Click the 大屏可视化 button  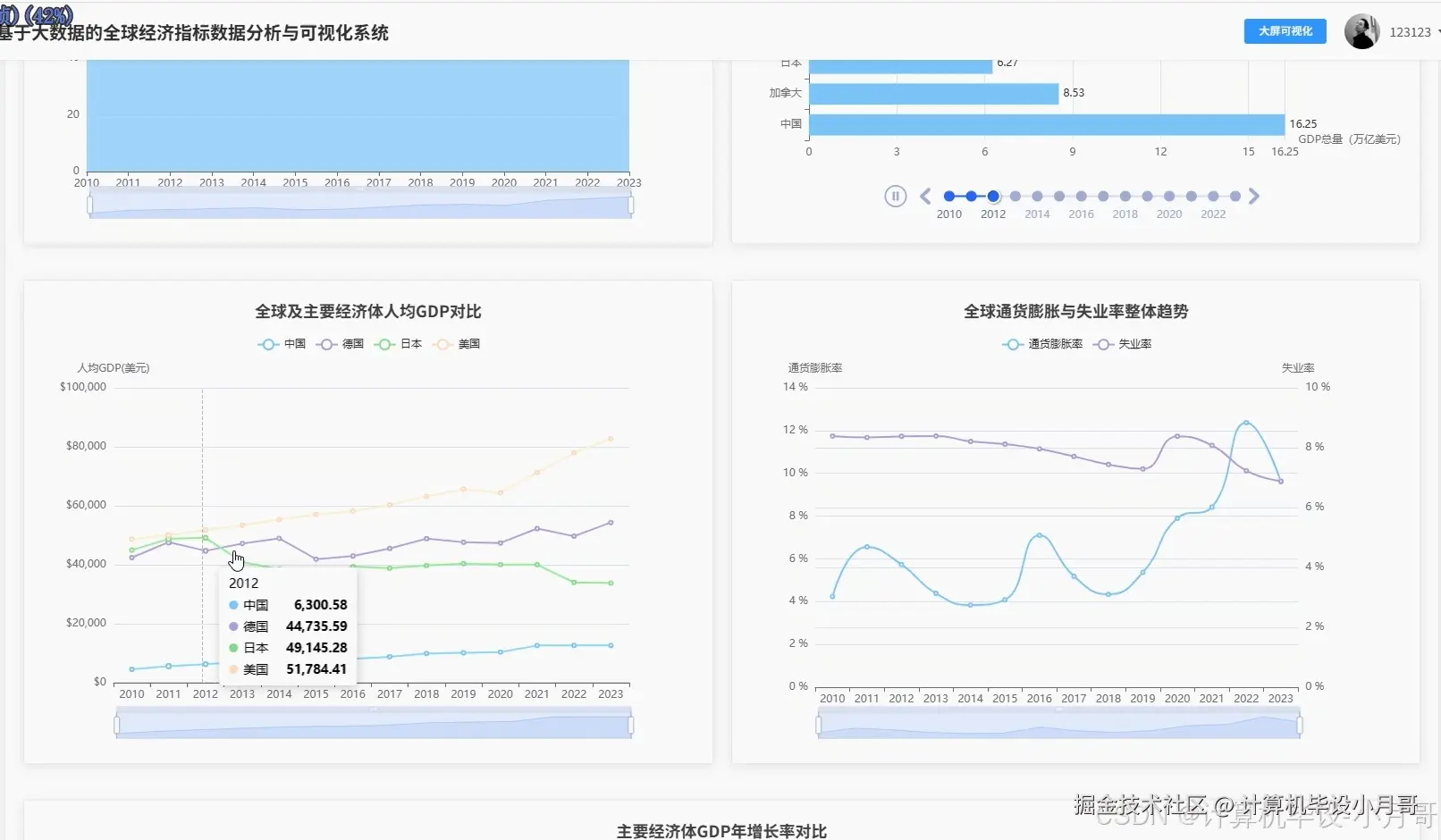click(x=1285, y=31)
